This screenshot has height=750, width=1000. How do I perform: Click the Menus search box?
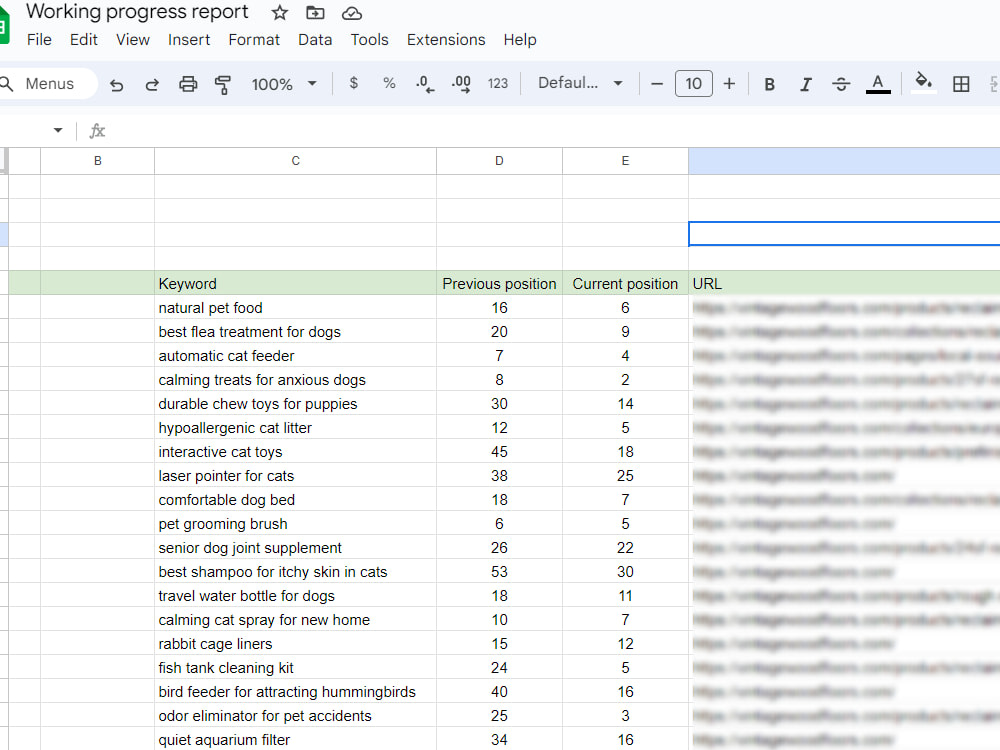(47, 84)
